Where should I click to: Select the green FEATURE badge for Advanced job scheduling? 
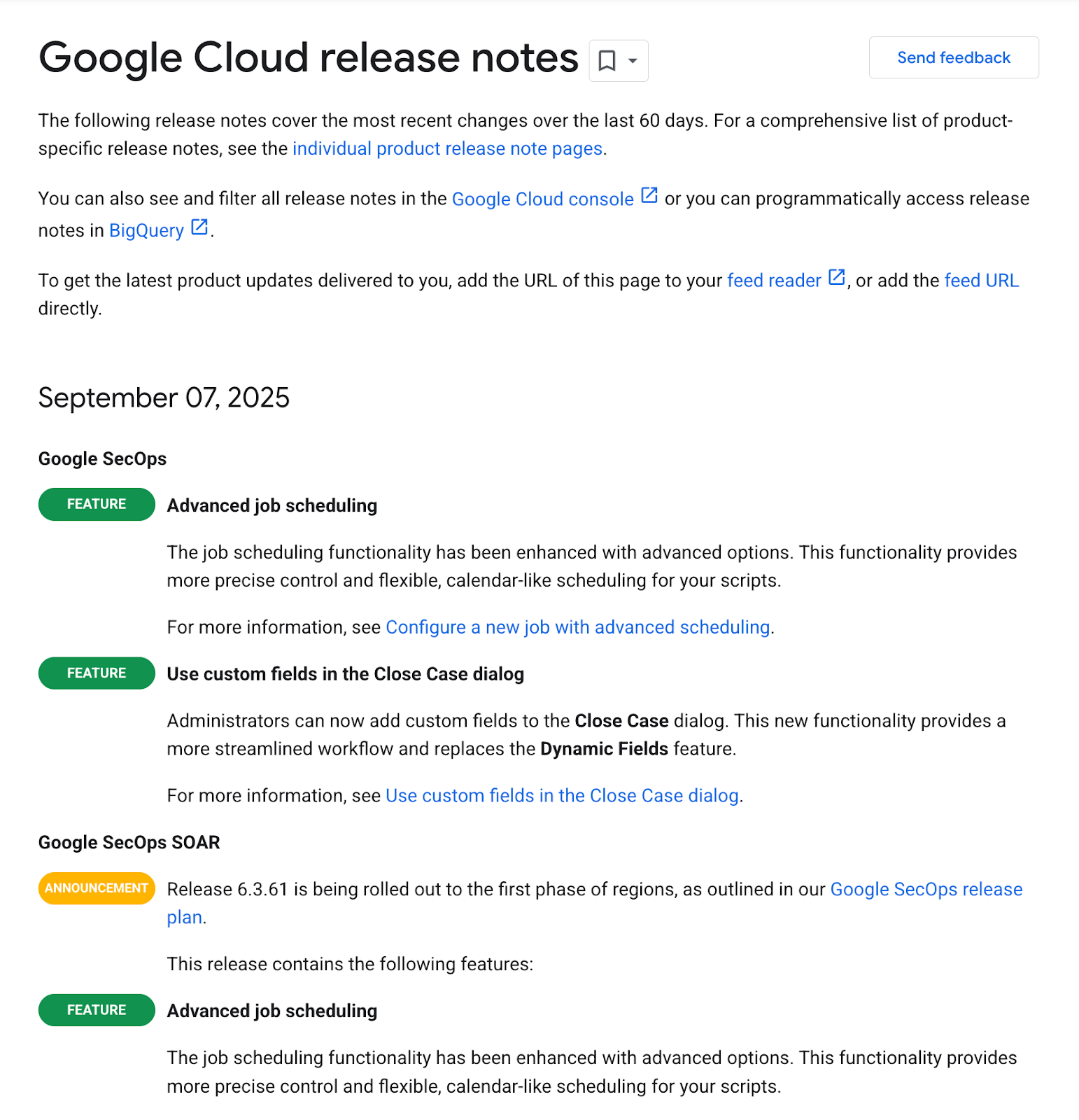pyautogui.click(x=96, y=504)
